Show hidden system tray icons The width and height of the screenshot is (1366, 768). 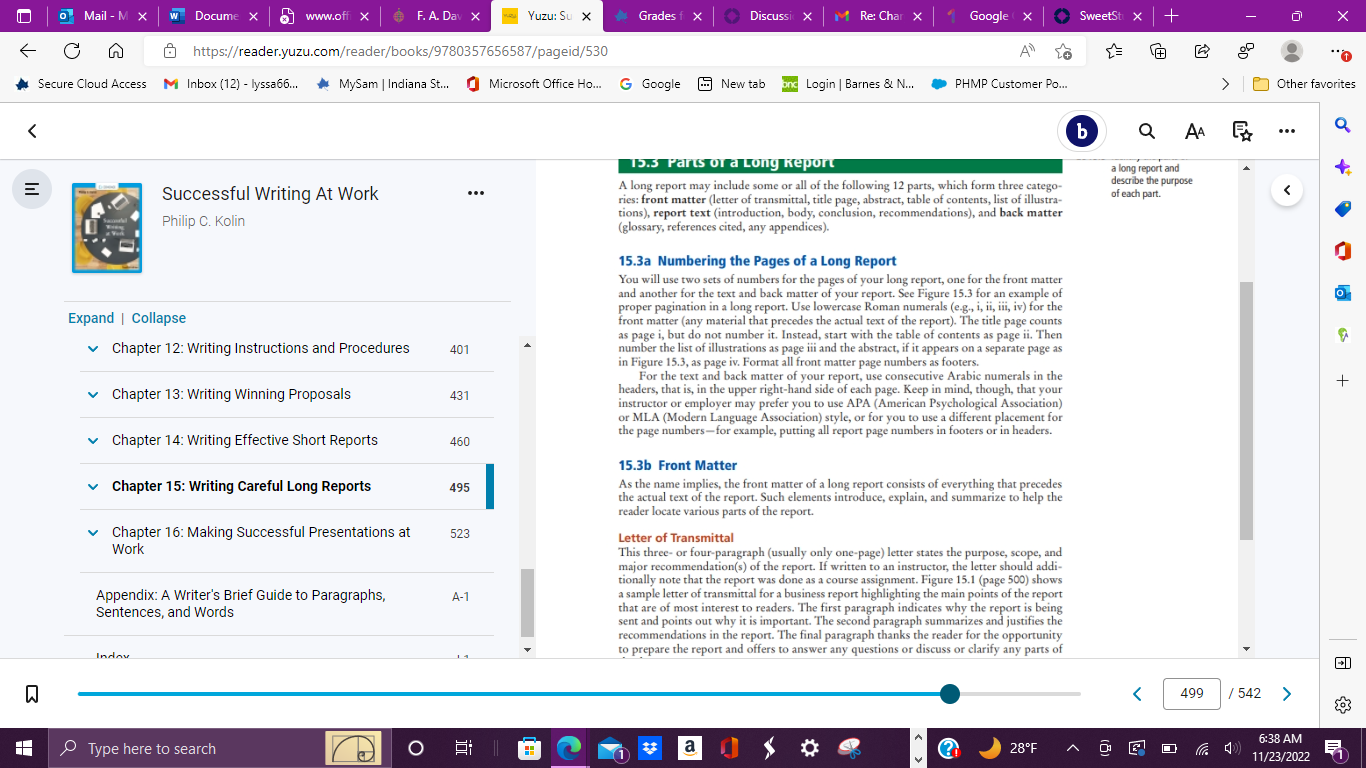pyautogui.click(x=1073, y=748)
